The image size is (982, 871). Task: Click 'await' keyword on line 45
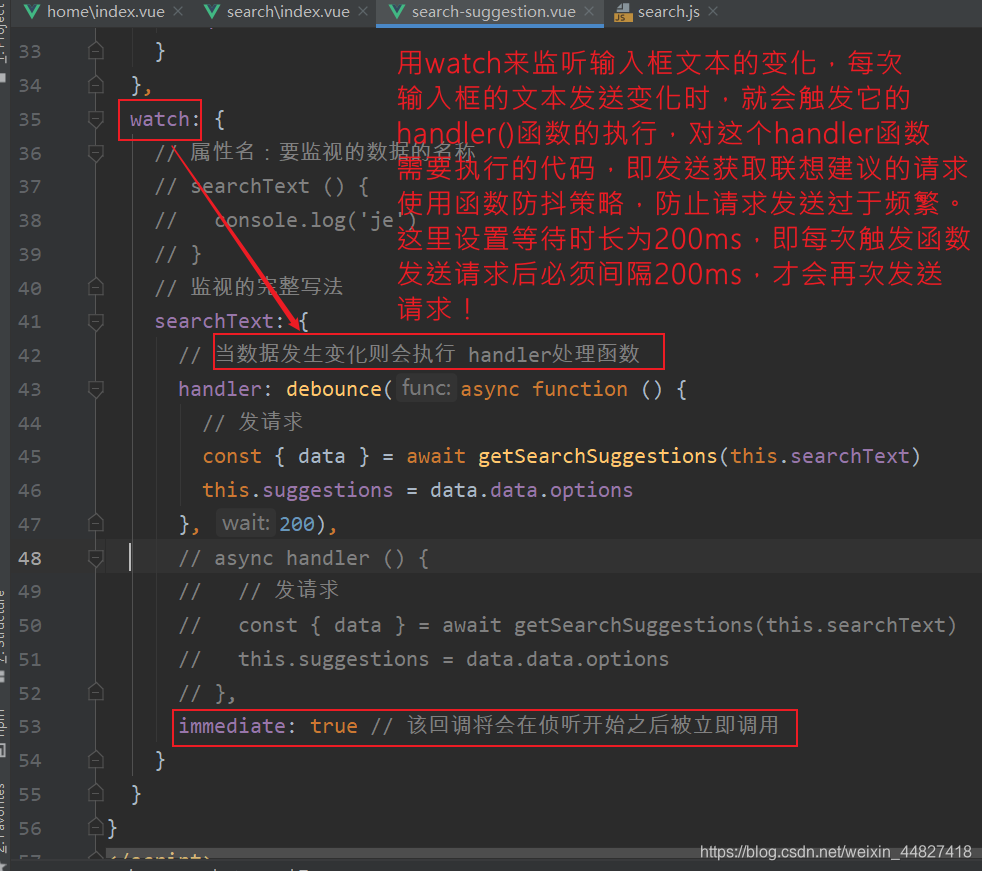(436, 456)
